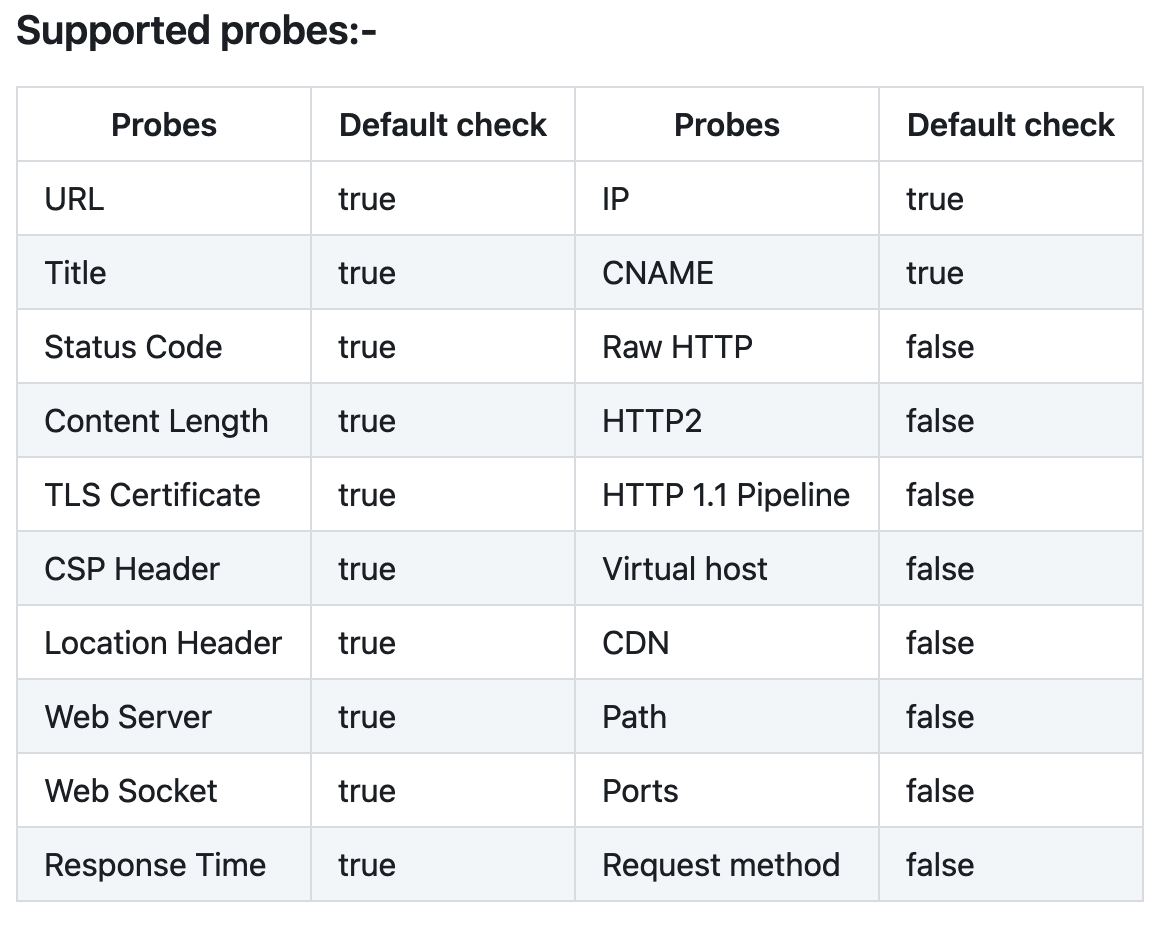Select the Web Socket cell
Screen dimensions: 1170x930
pyautogui.click(x=164, y=790)
